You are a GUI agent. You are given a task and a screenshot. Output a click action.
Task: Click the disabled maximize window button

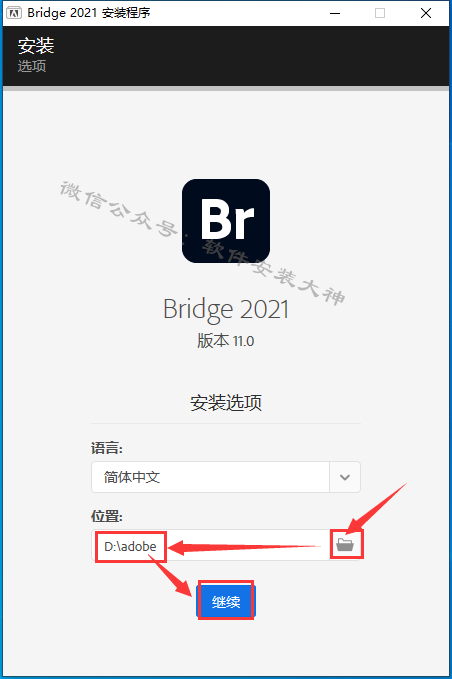click(x=380, y=13)
